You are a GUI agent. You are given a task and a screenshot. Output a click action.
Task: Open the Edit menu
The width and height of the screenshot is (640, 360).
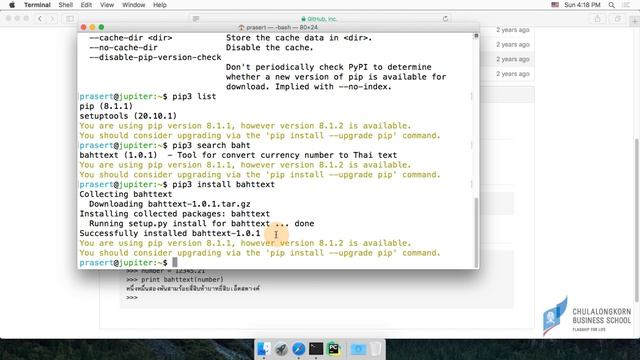(x=86, y=5)
